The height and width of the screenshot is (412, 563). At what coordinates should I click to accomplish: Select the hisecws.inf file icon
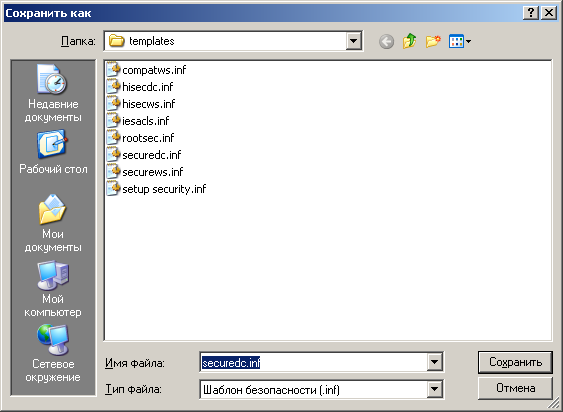(113, 103)
